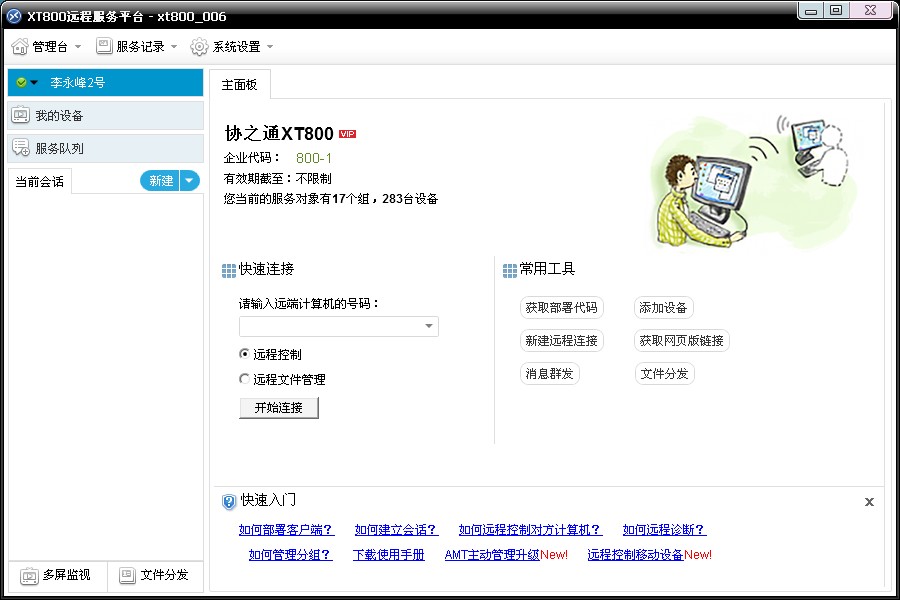Close the 快速入门 panel
This screenshot has width=900, height=600.
(x=869, y=502)
